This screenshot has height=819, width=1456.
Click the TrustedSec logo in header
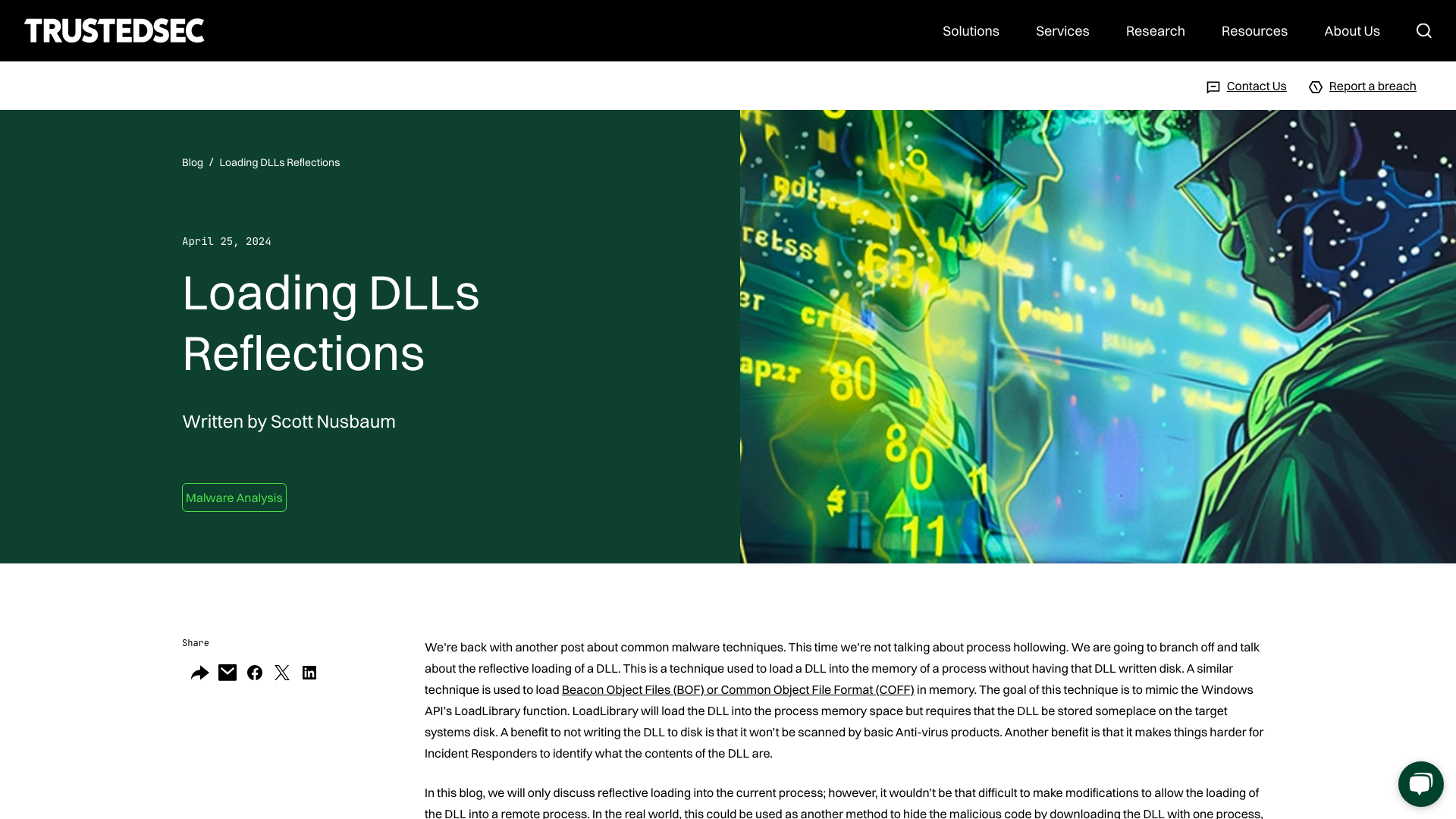[x=114, y=30]
